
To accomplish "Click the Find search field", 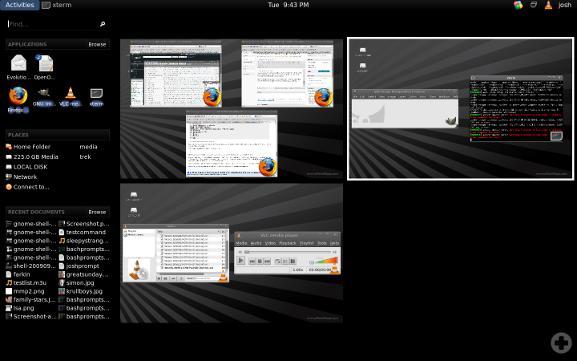I will [x=57, y=24].
